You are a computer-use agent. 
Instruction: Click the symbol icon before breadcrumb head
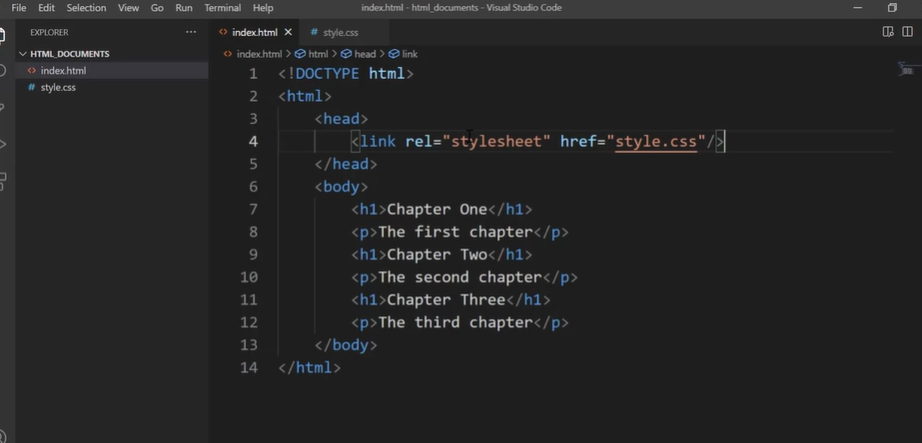[x=346, y=54]
